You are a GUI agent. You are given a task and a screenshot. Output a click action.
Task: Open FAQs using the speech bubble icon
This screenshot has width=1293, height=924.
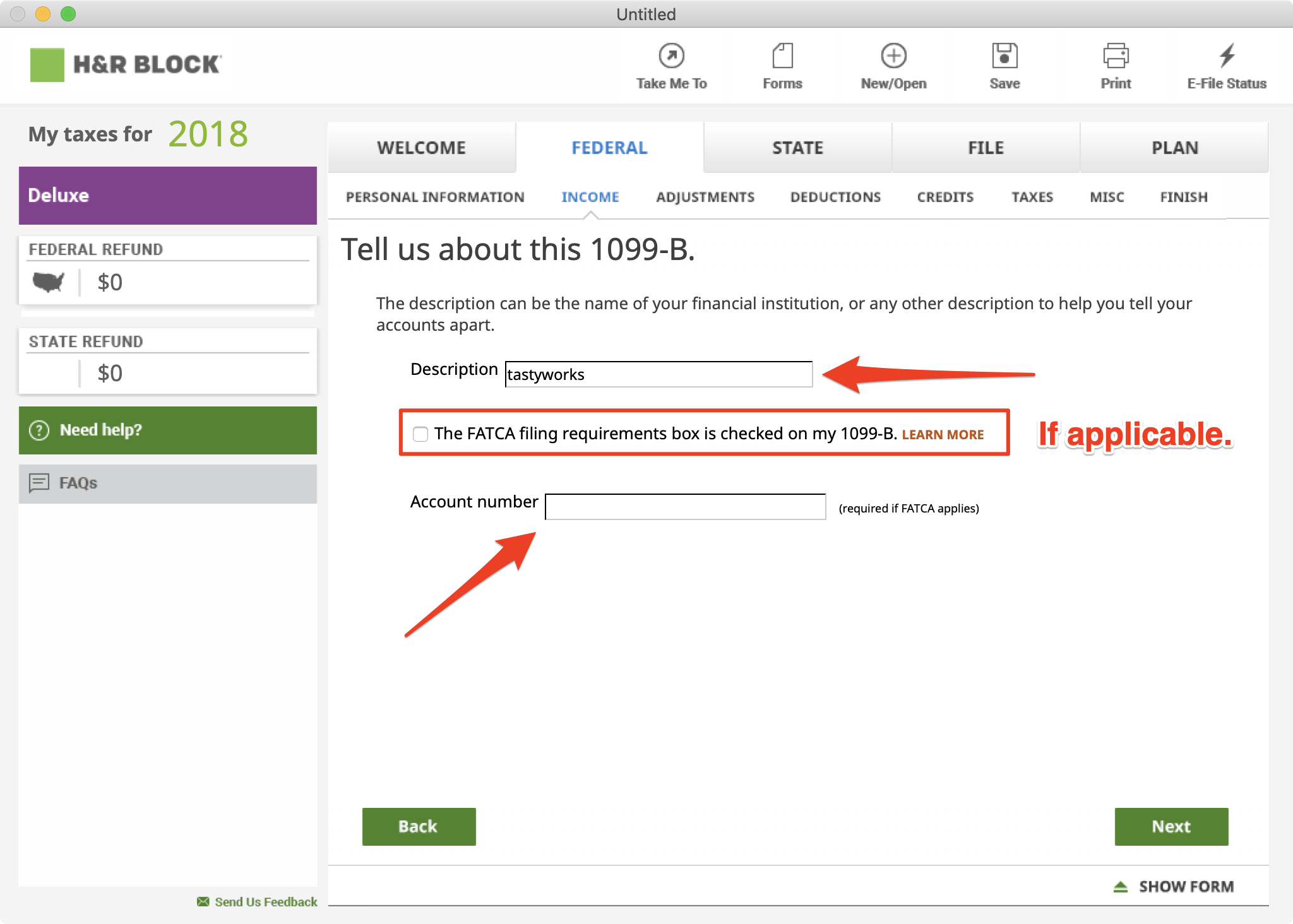[40, 483]
